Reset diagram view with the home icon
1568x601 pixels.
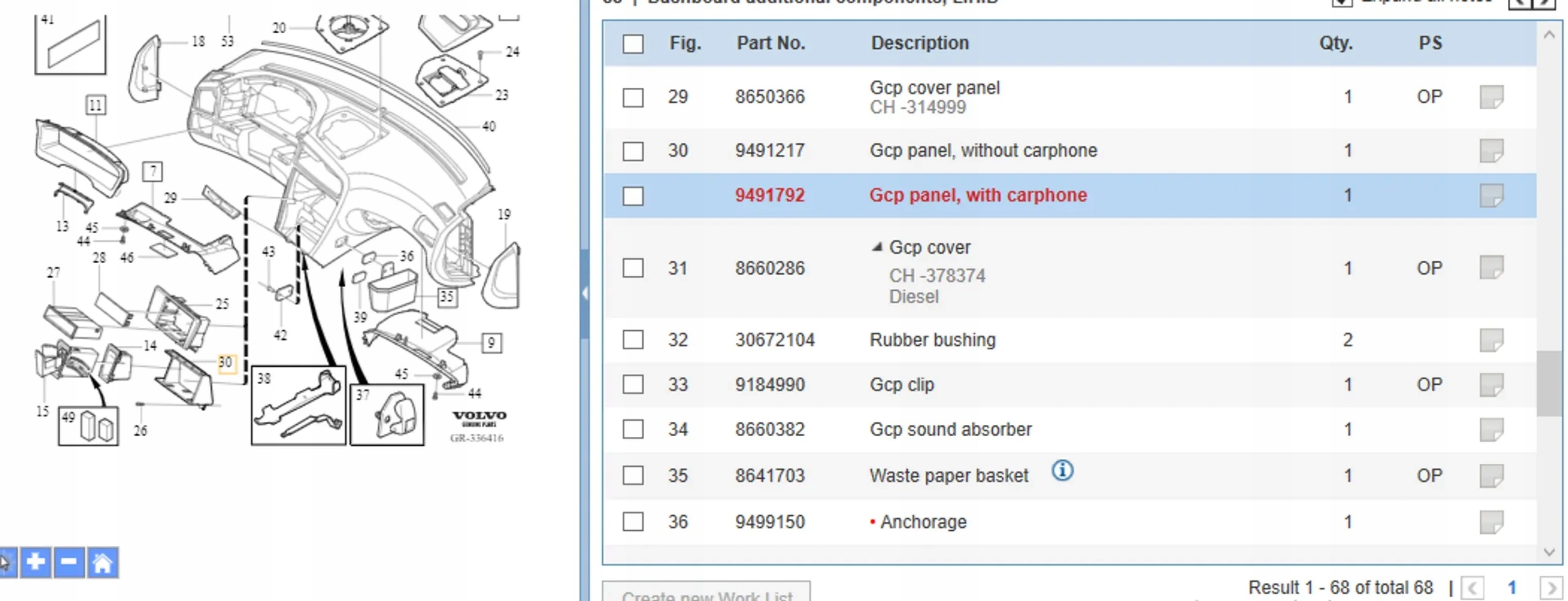102,562
